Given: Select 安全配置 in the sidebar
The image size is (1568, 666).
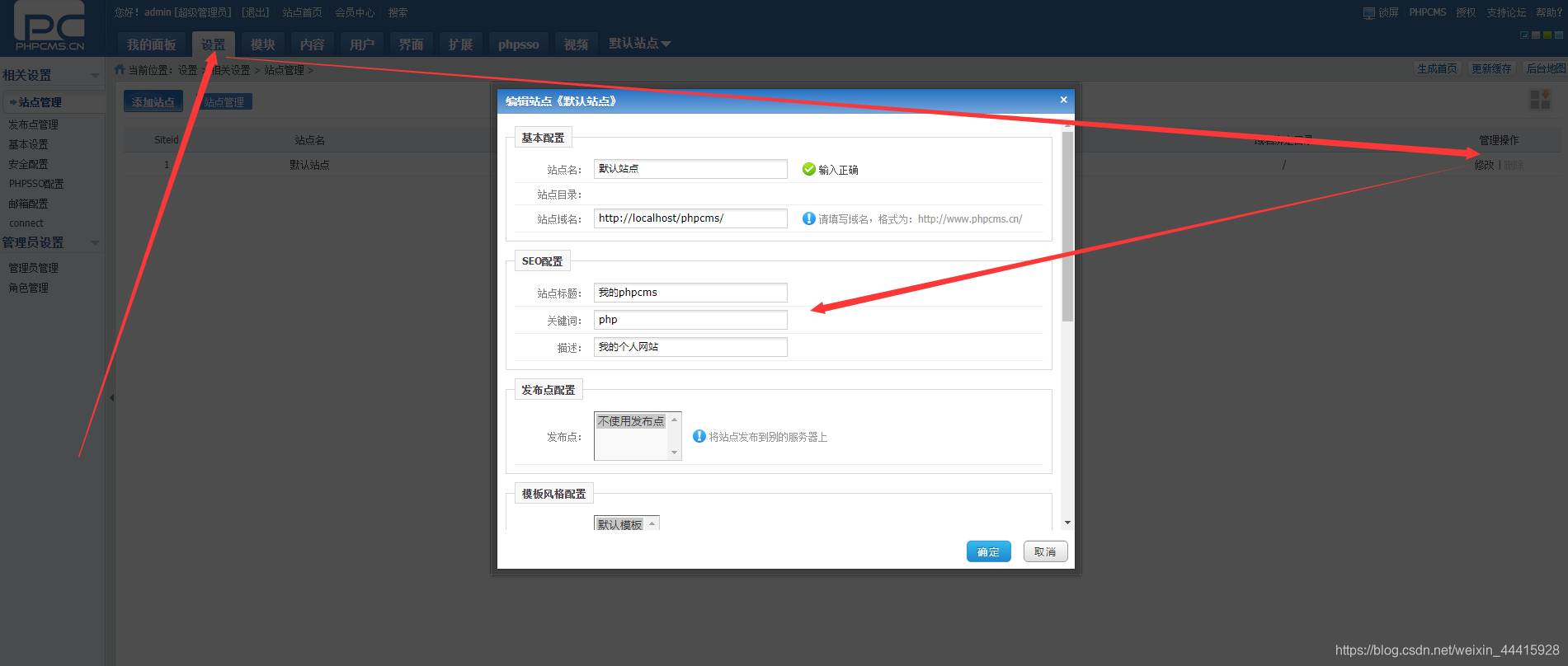Looking at the screenshot, I should 28,164.
